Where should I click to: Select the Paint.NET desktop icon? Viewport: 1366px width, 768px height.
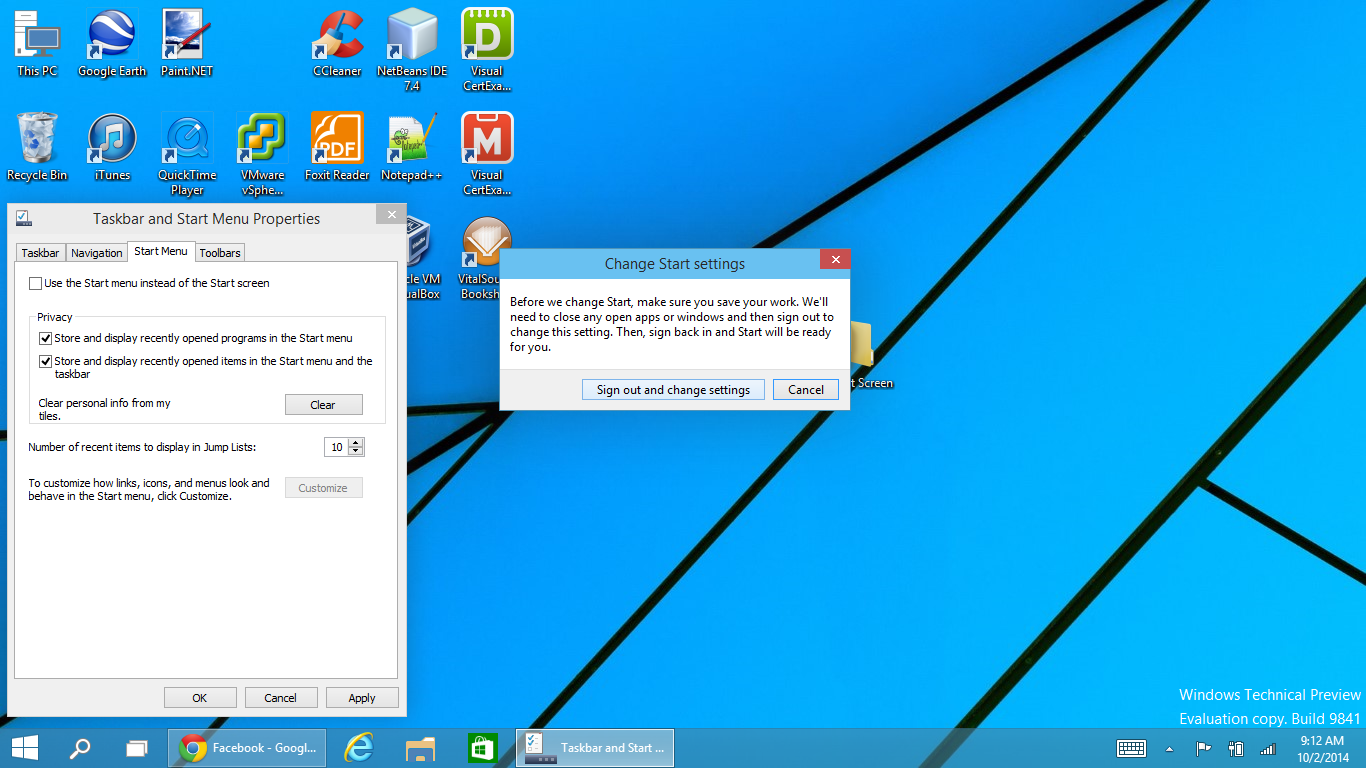point(187,44)
